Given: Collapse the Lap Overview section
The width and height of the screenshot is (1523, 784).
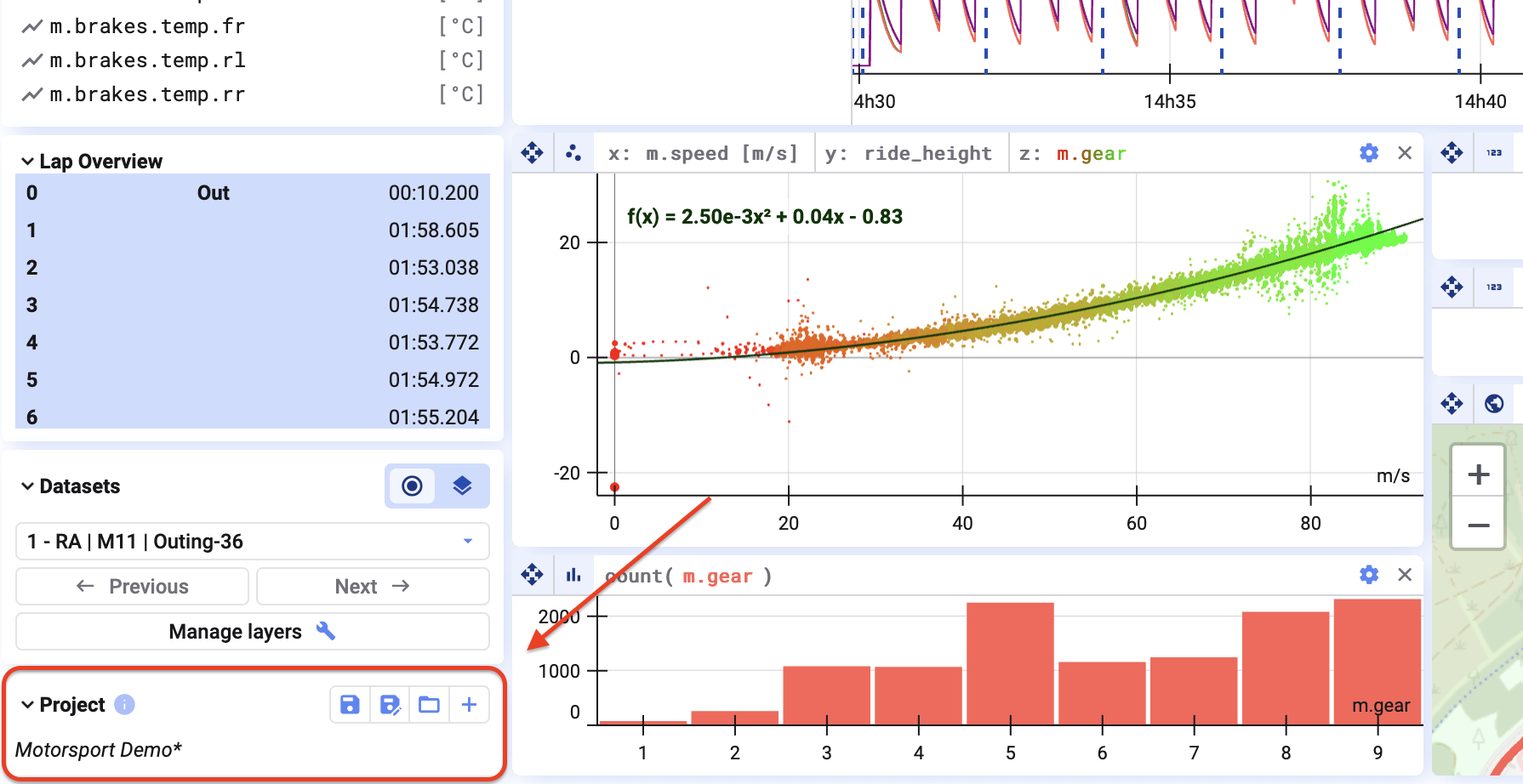Looking at the screenshot, I should coord(28,162).
